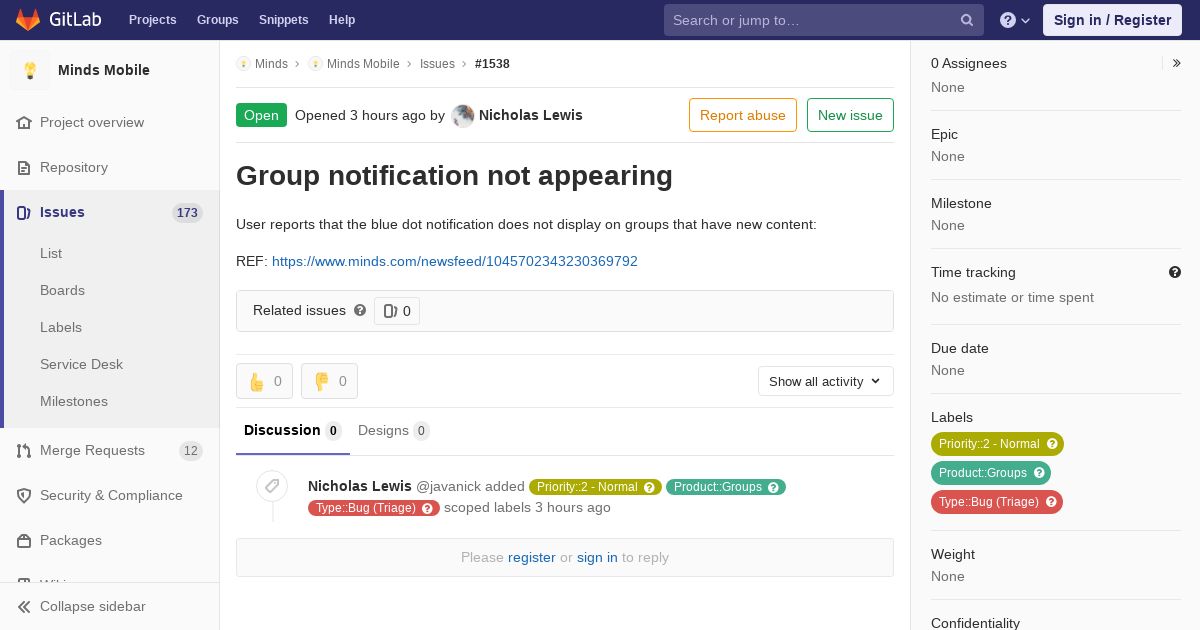Collapse right sidebar with double arrow

coord(1177,63)
